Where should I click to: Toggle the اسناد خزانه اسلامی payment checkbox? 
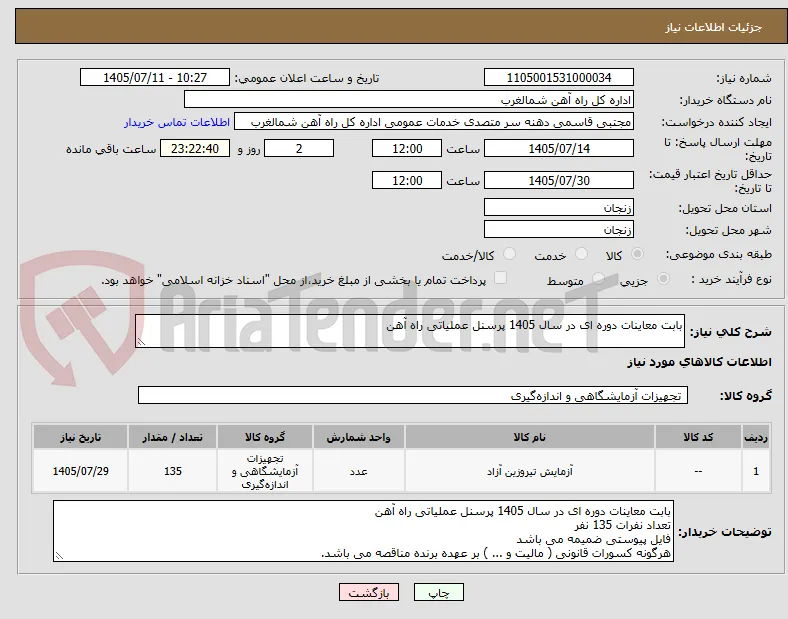point(500,278)
